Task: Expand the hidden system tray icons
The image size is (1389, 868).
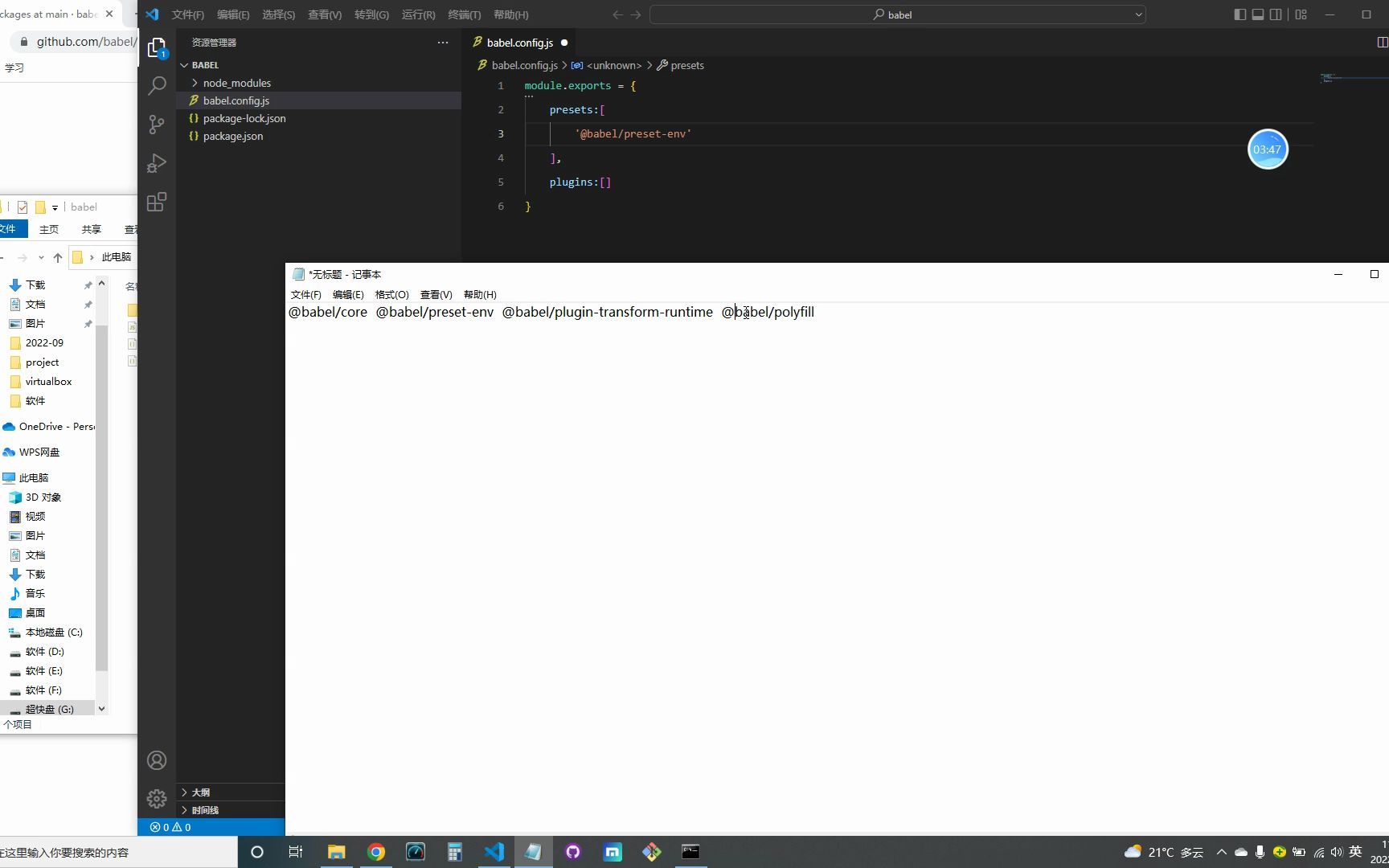Action: (x=1222, y=852)
